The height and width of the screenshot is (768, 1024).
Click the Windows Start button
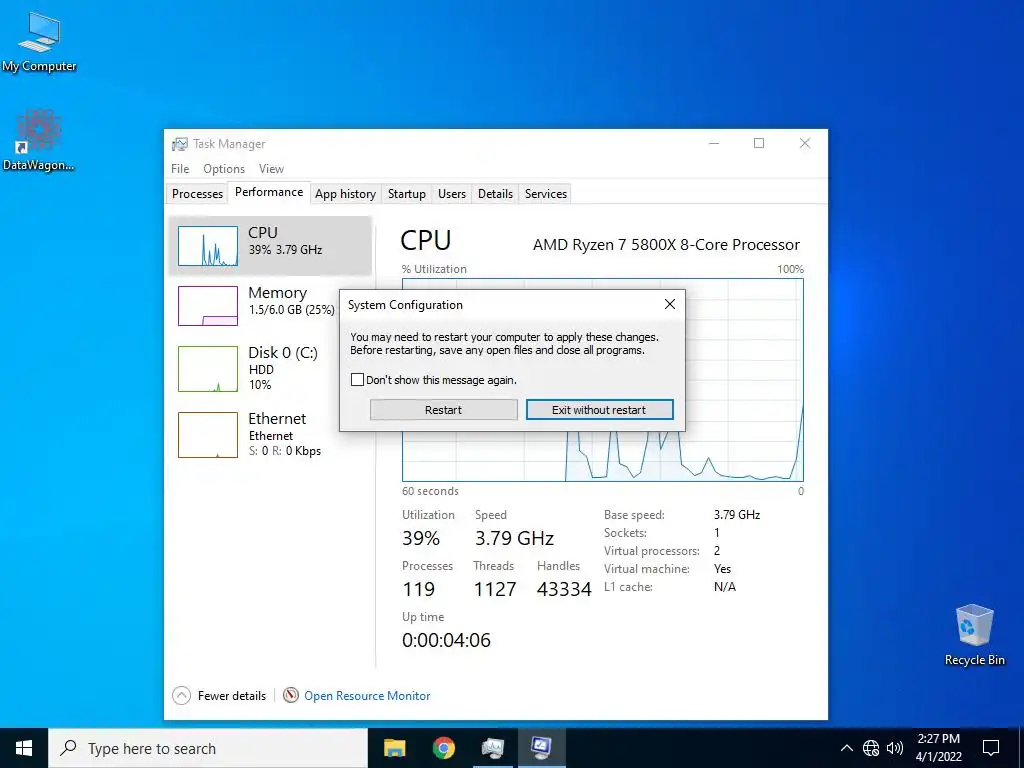tap(24, 748)
